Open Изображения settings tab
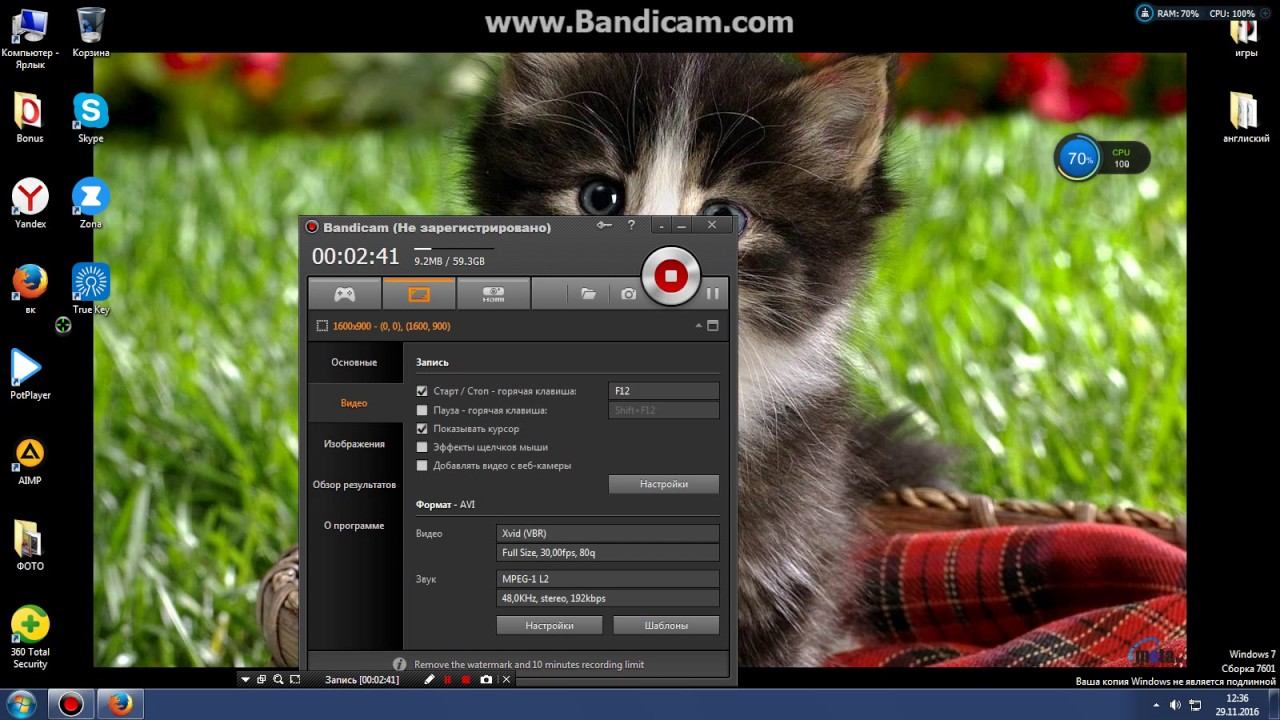 (354, 444)
